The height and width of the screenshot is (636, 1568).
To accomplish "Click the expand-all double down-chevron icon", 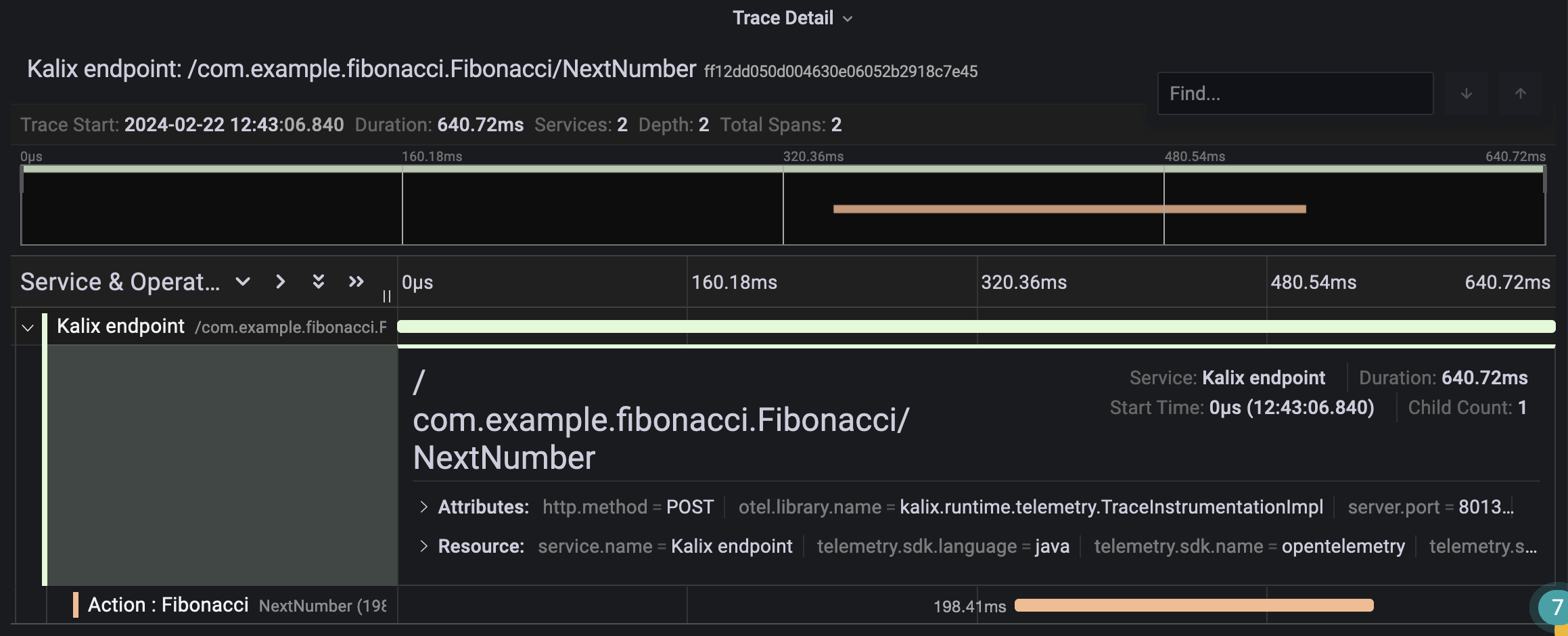I will (x=318, y=282).
